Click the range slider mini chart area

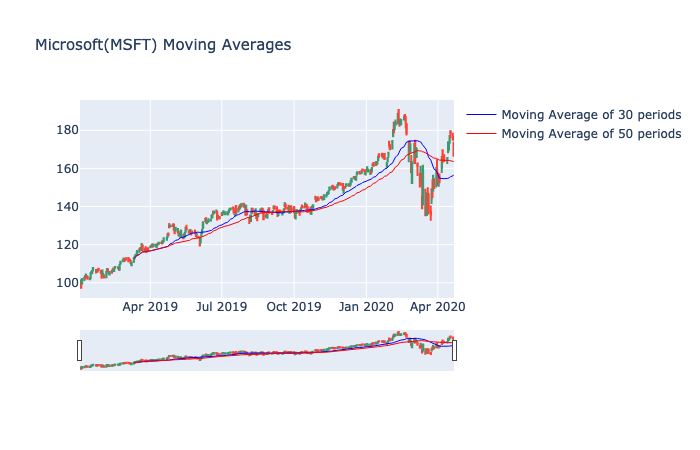tap(267, 350)
